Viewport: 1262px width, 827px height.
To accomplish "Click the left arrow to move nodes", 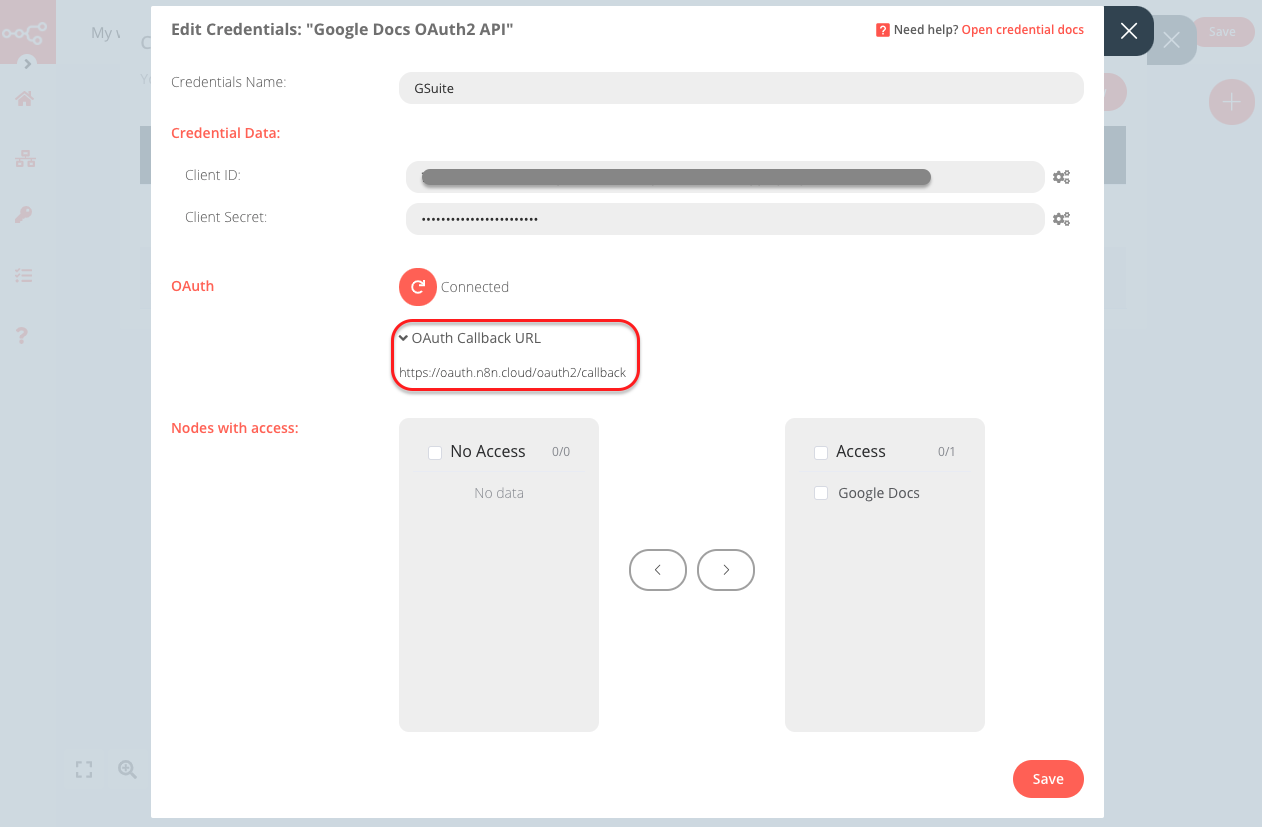I will pos(657,569).
